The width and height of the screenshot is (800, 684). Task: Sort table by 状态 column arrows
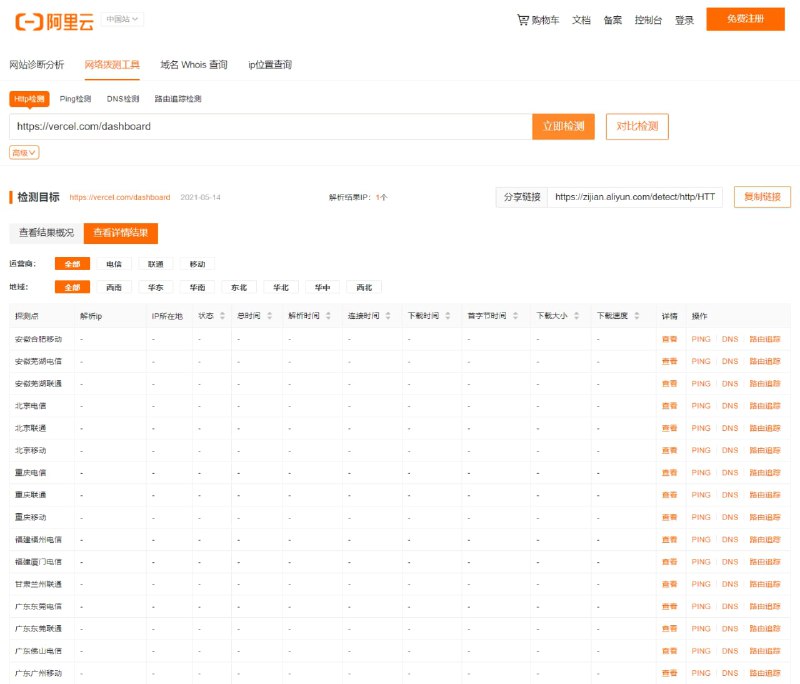pyautogui.click(x=222, y=316)
